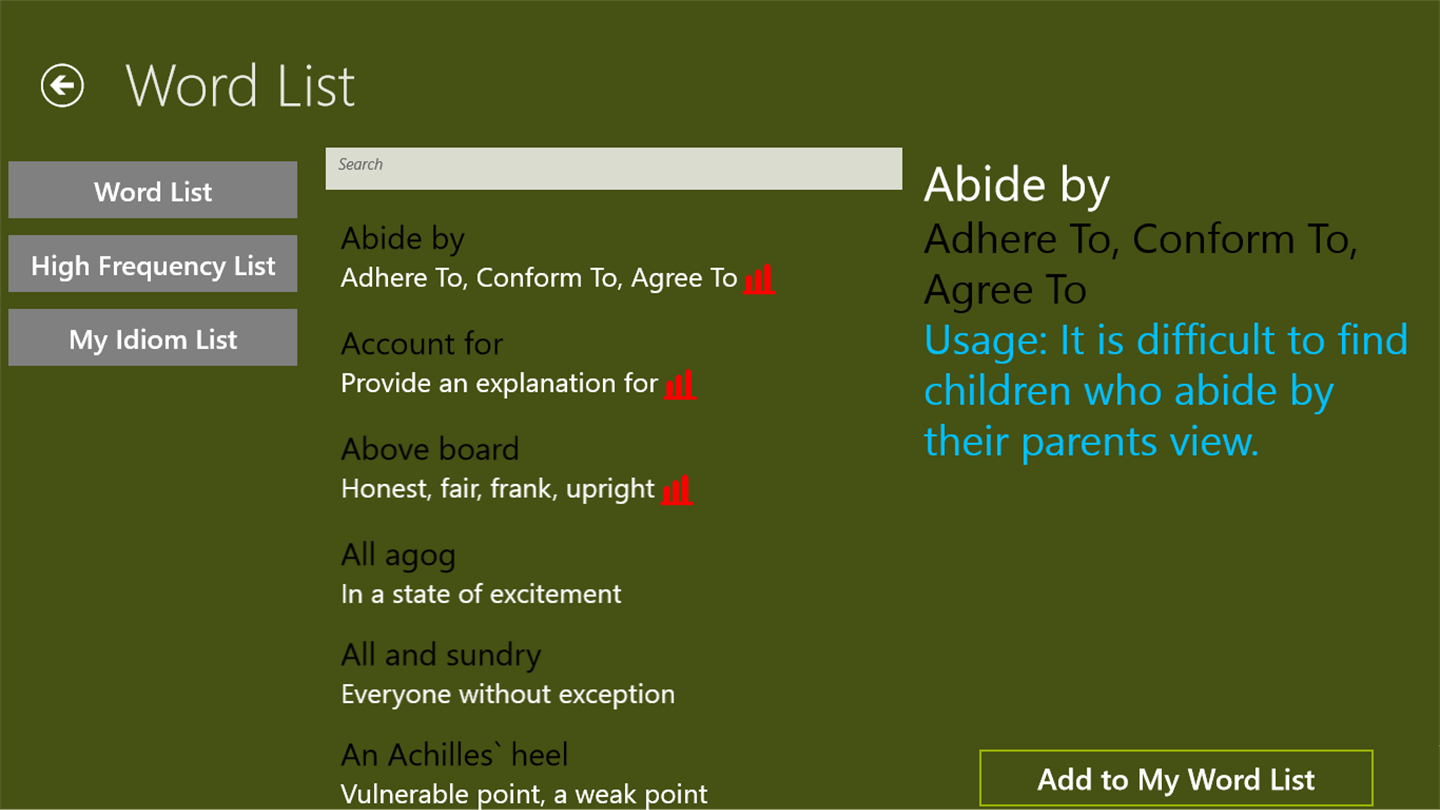This screenshot has width=1440, height=810.
Task: Select the 'All agog' idiom entry
Action: point(398,555)
